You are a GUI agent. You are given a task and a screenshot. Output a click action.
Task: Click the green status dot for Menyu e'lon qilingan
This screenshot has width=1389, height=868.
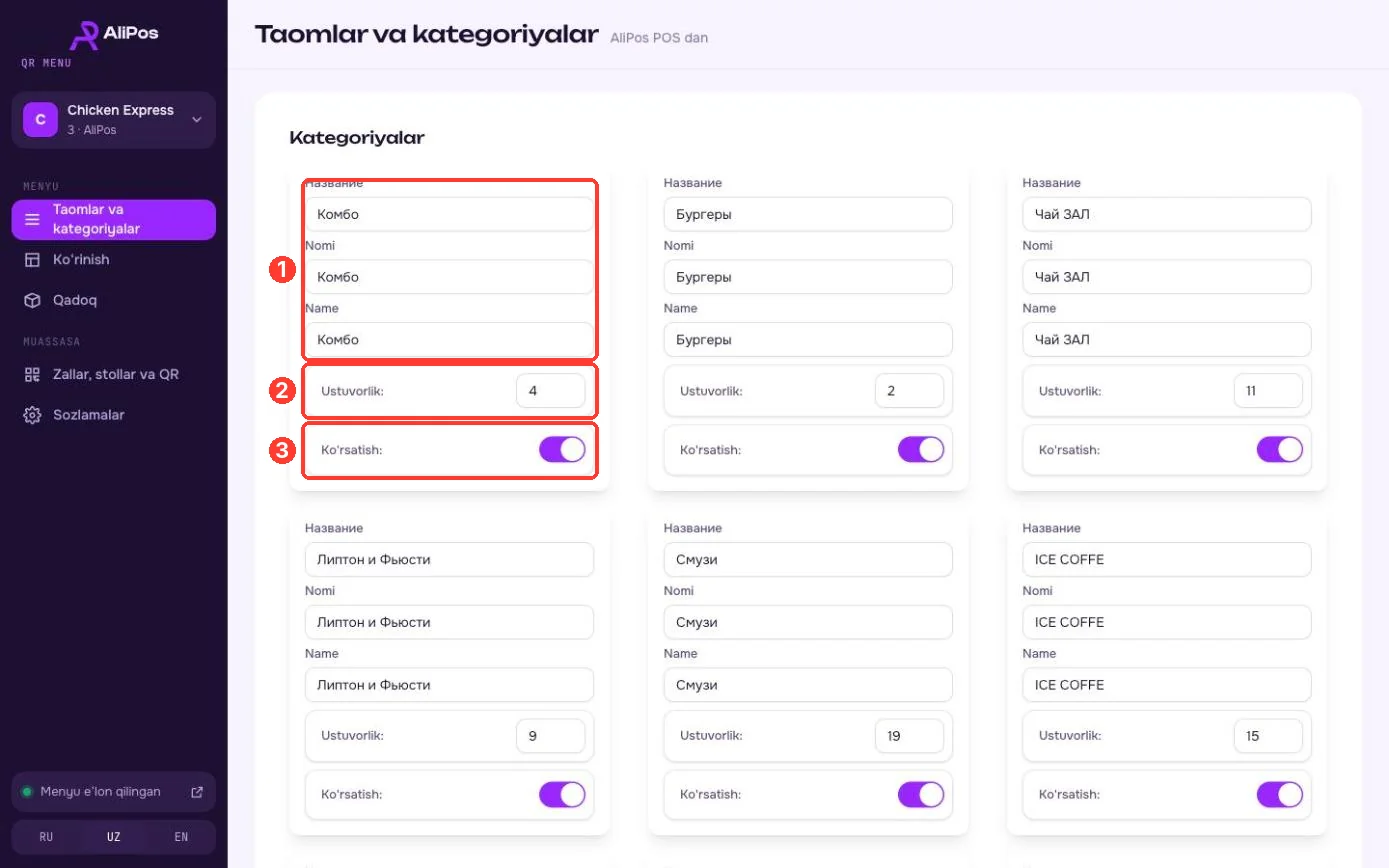pyautogui.click(x=27, y=792)
